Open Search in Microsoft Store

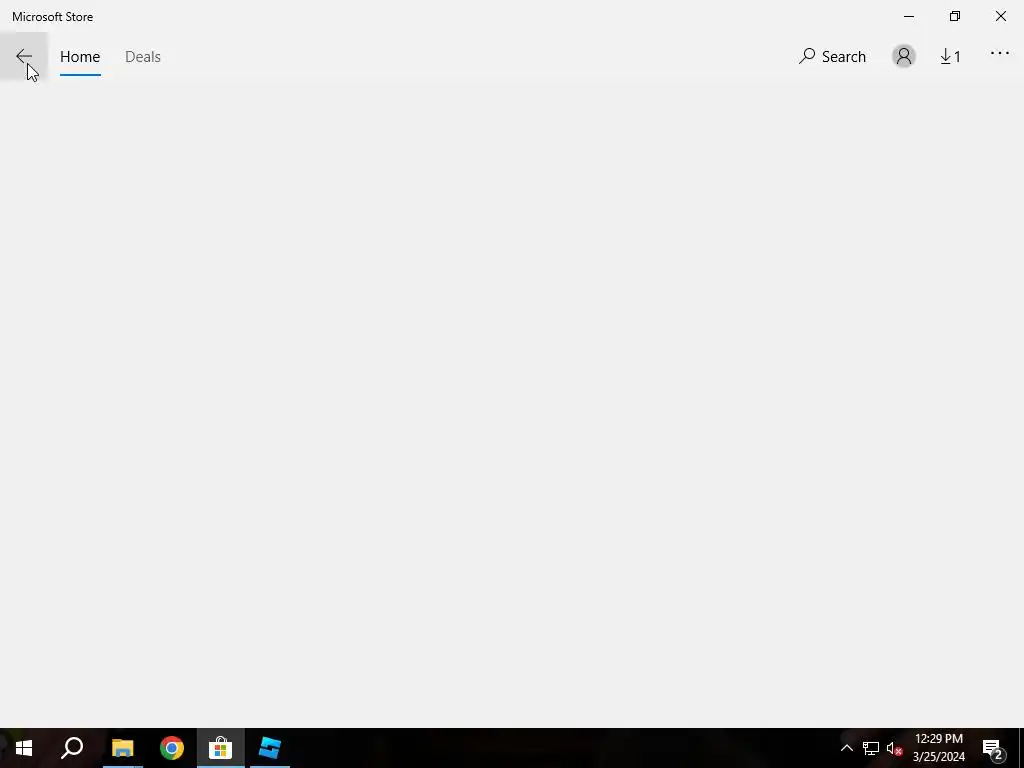click(832, 56)
